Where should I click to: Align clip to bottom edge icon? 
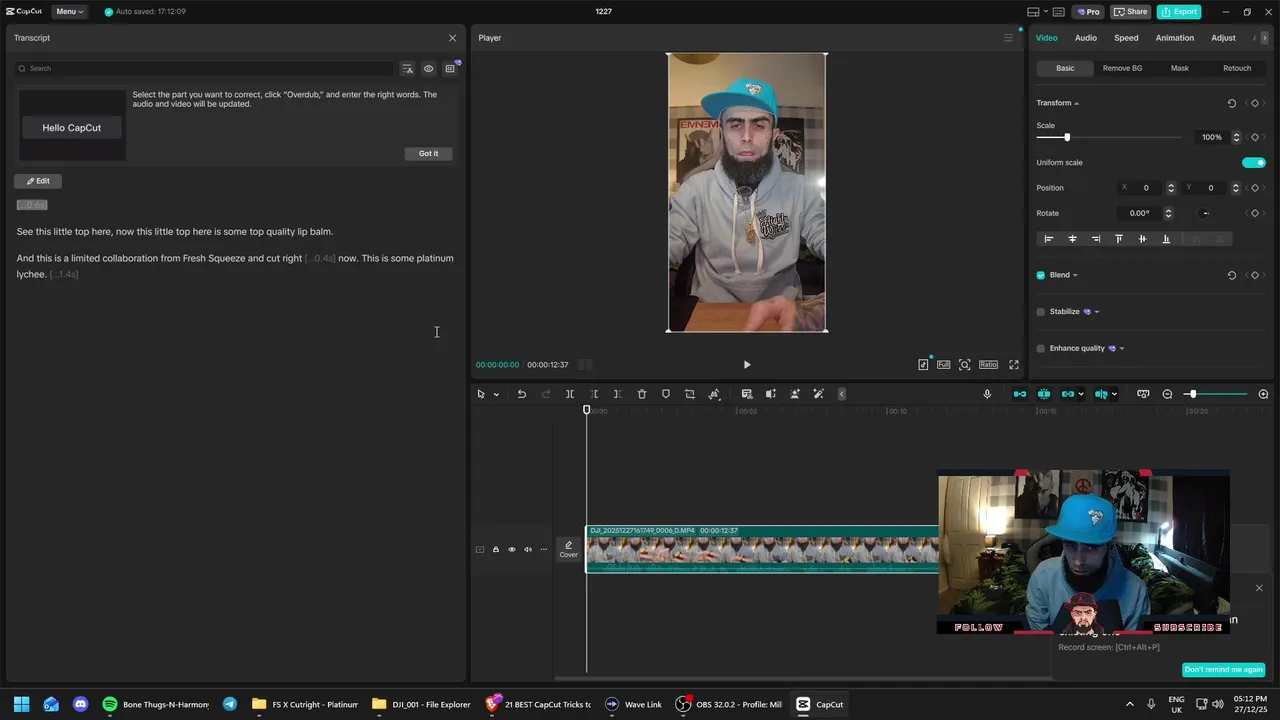1166,239
